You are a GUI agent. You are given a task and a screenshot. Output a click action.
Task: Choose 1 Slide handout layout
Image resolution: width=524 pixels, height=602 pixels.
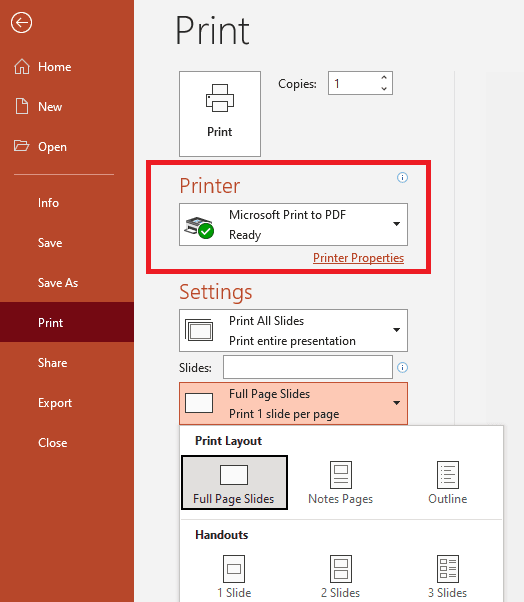tap(234, 576)
